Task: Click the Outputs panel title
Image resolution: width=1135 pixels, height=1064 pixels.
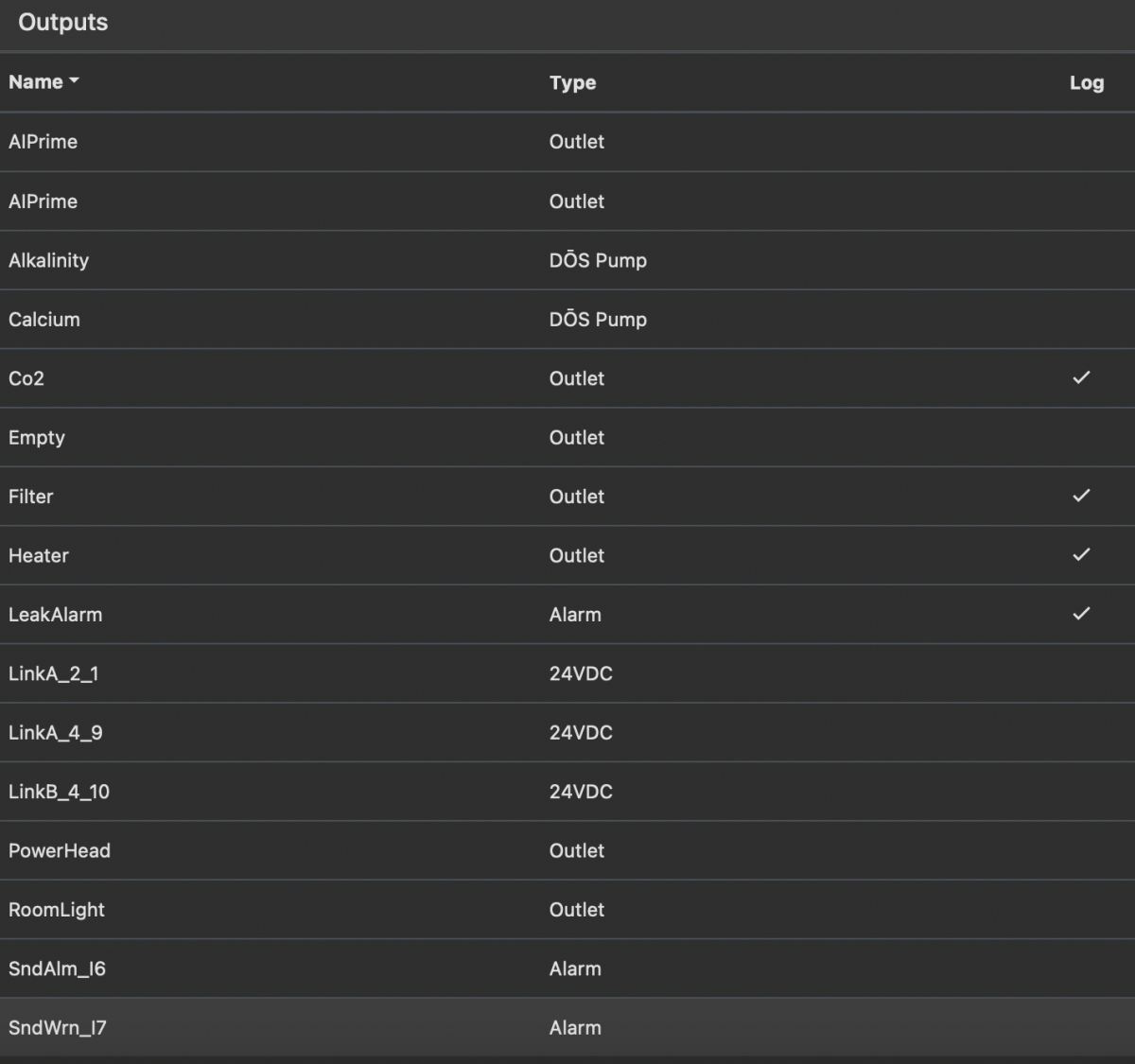Action: pyautogui.click(x=63, y=23)
